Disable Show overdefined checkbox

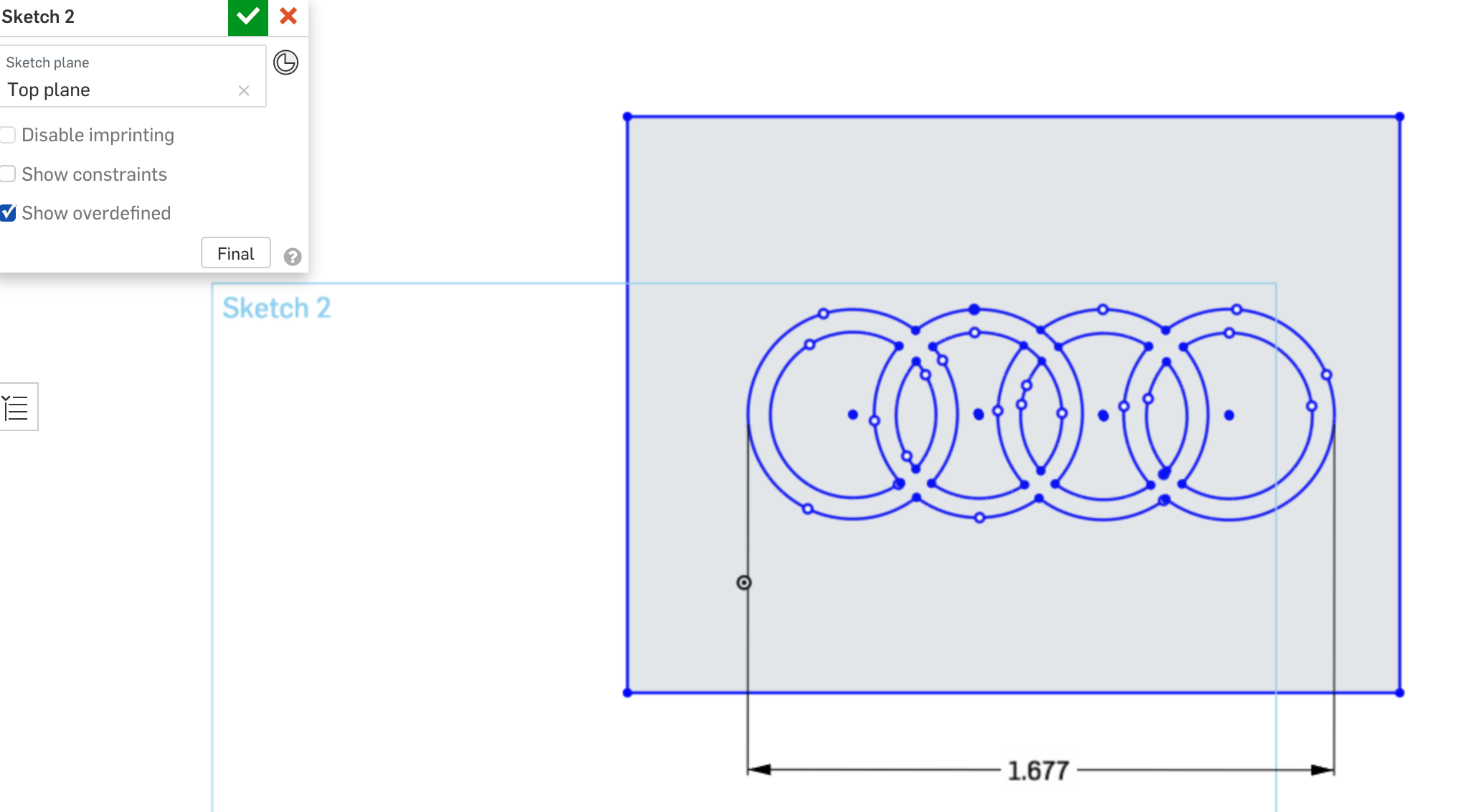pos(8,212)
